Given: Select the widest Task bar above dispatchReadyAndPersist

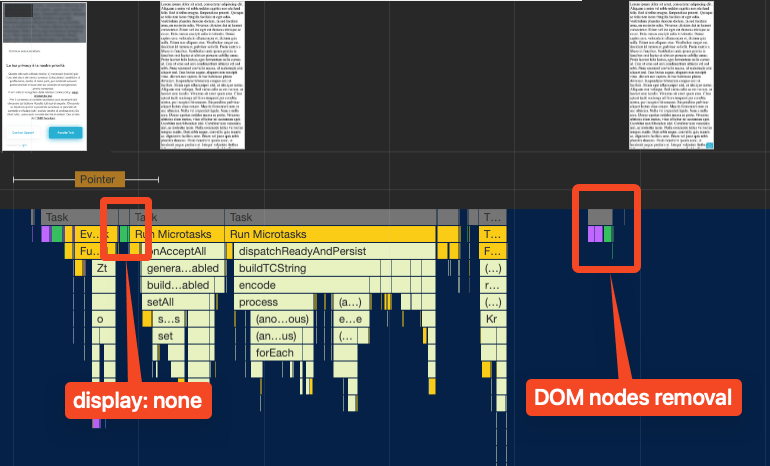Looking at the screenshot, I should coord(330,217).
